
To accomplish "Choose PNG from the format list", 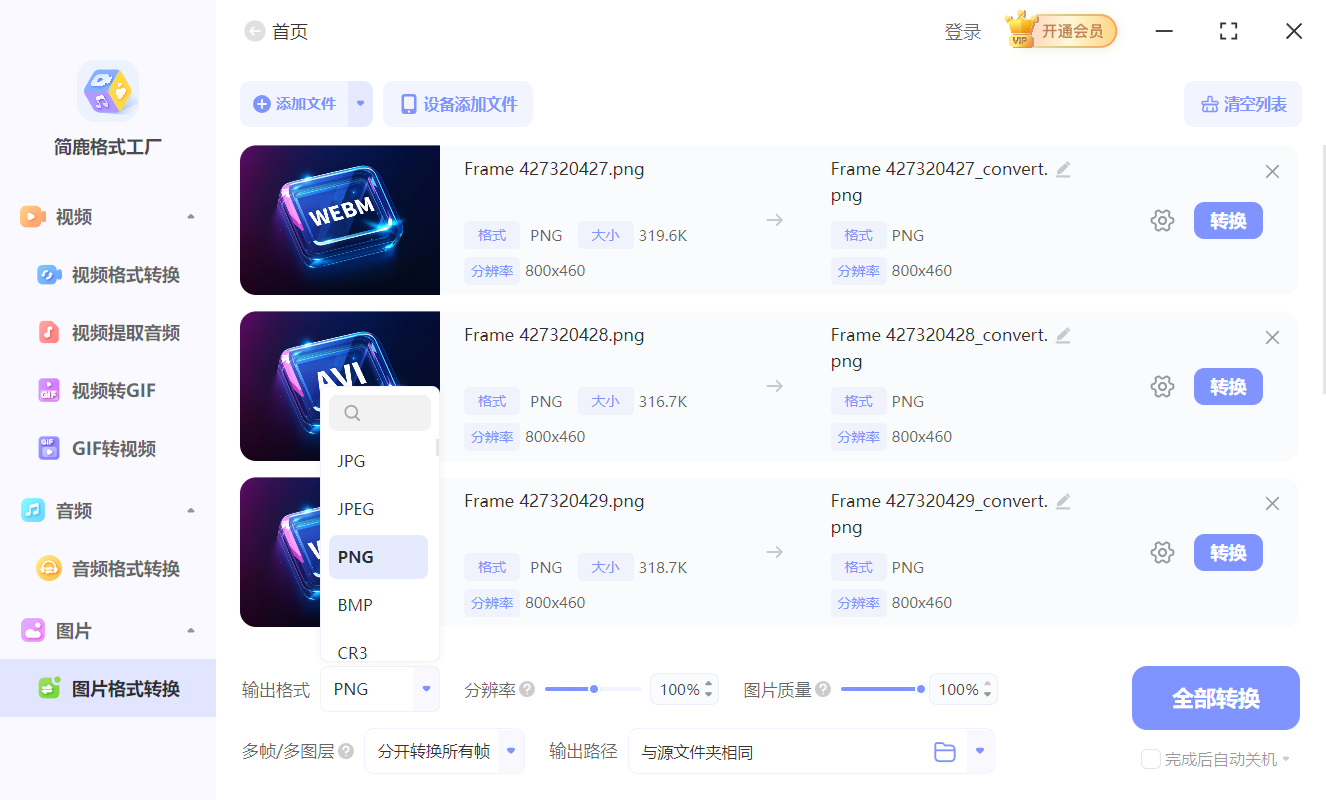I will tap(378, 557).
